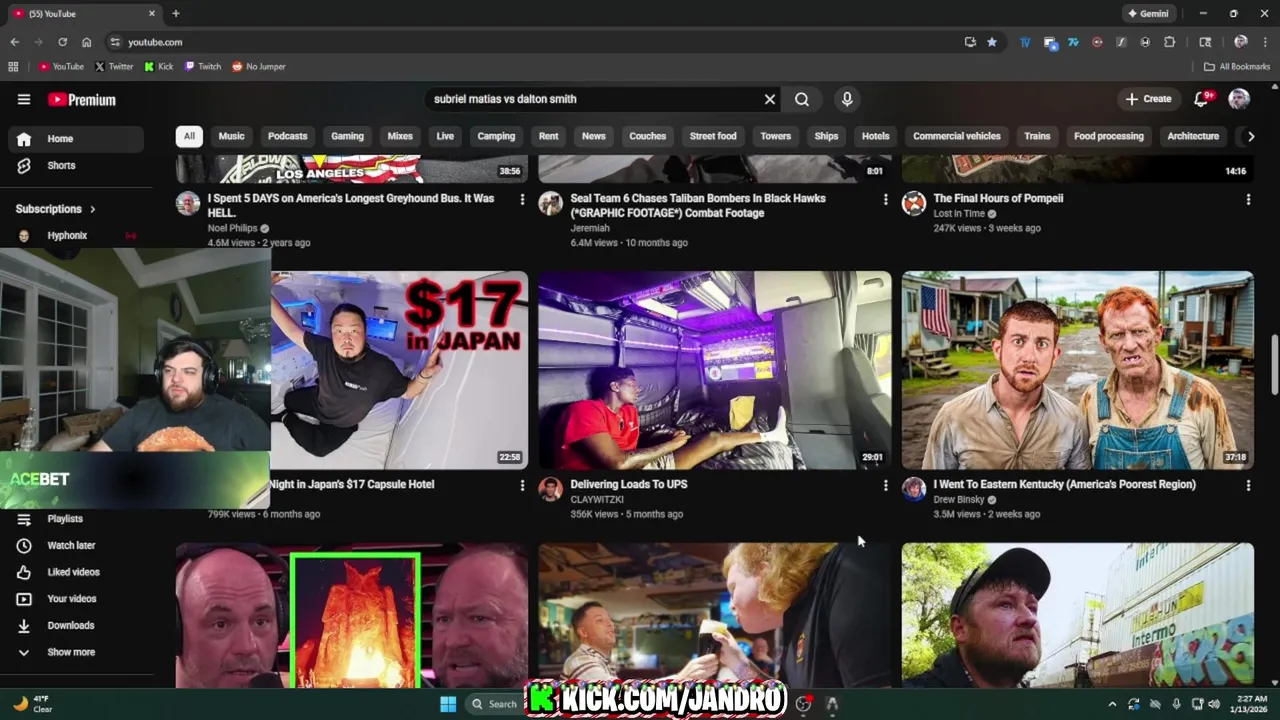Bookmark this page with the star
This screenshot has height=720, width=1280.
pyautogui.click(x=992, y=42)
